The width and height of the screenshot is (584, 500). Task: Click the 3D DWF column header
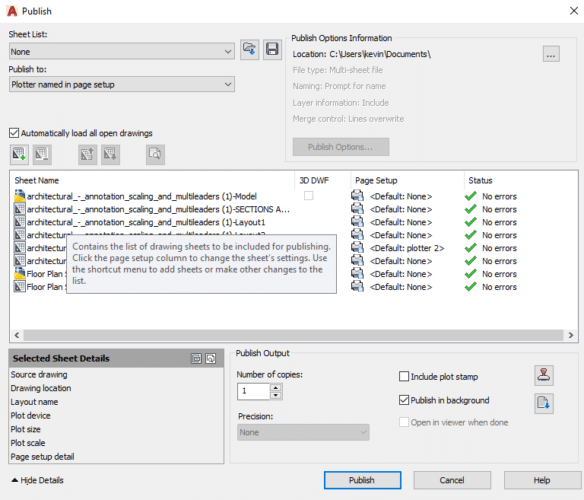pos(314,180)
